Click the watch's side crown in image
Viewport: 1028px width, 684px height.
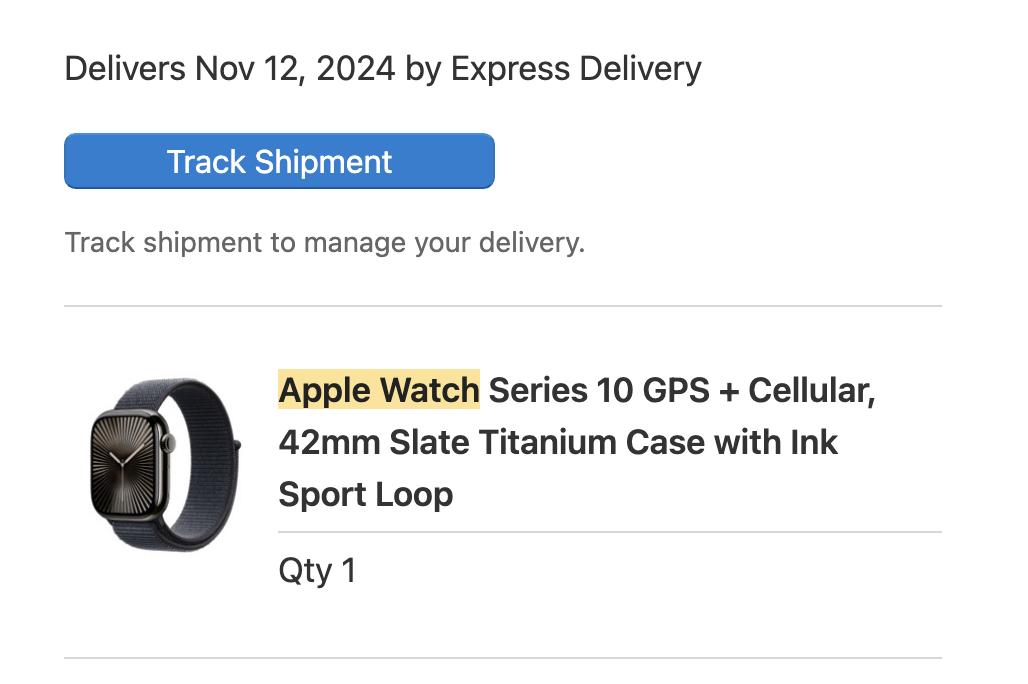pos(171,440)
